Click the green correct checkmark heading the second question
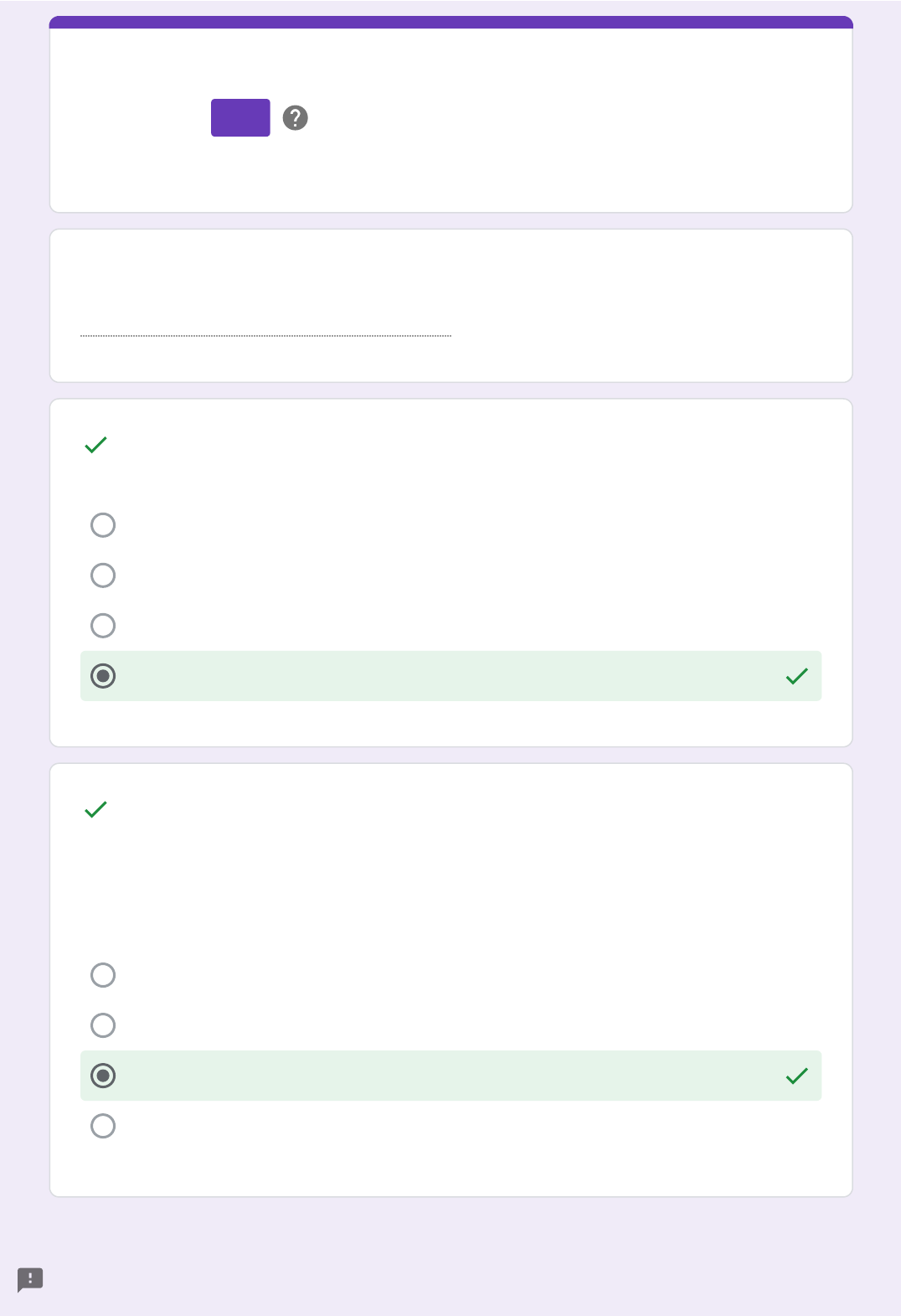The image size is (901, 1316). point(96,809)
